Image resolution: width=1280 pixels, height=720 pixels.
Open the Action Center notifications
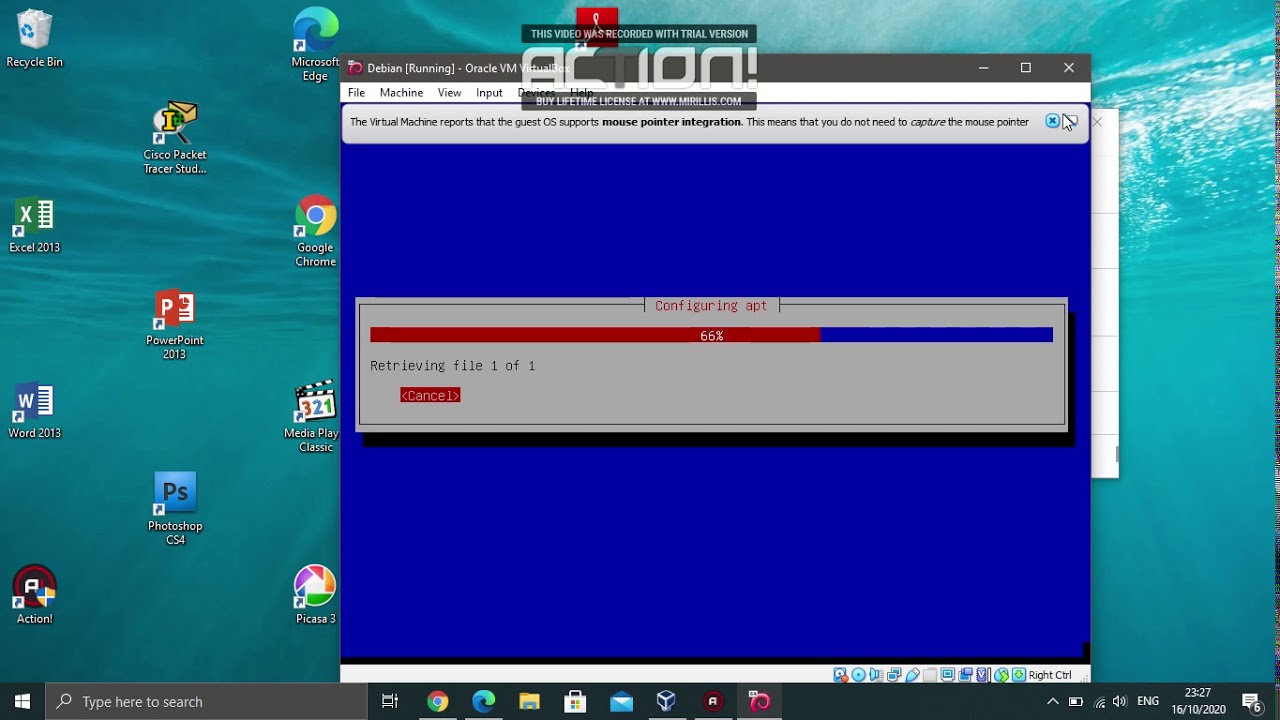pos(1252,702)
